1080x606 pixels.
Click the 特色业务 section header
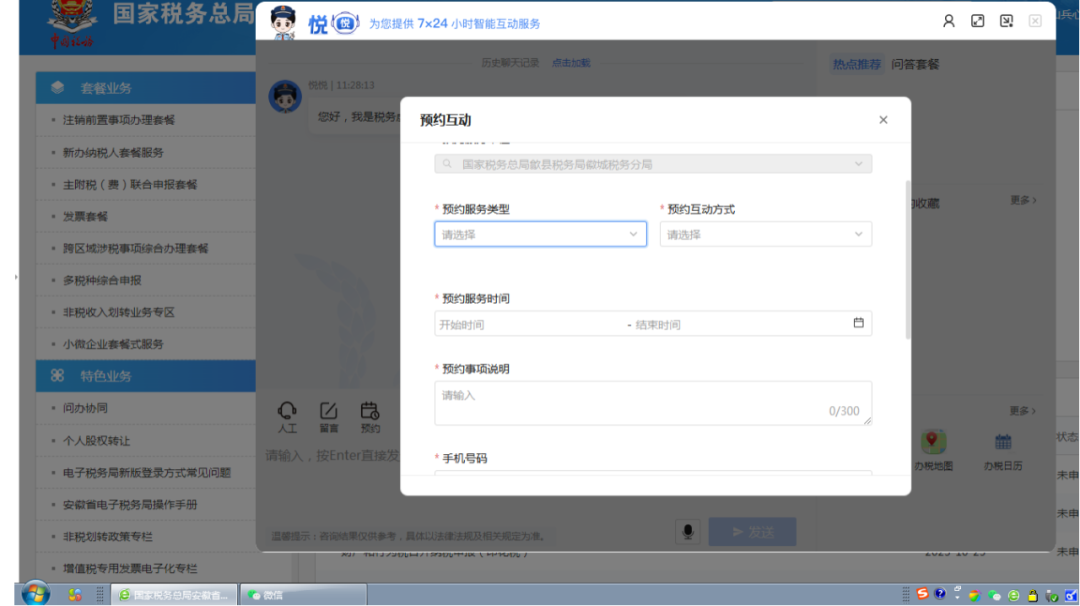(x=146, y=376)
